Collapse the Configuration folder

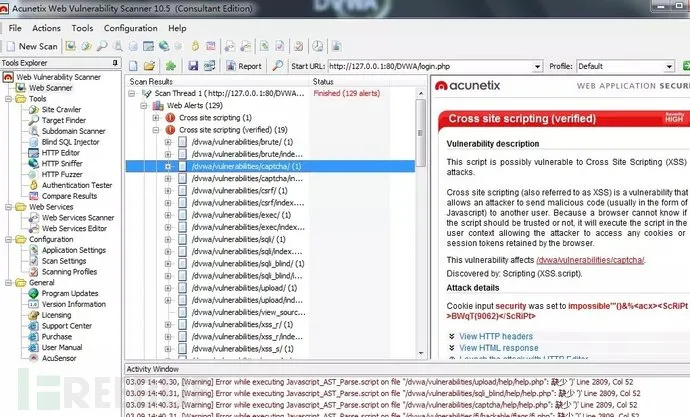8,239
